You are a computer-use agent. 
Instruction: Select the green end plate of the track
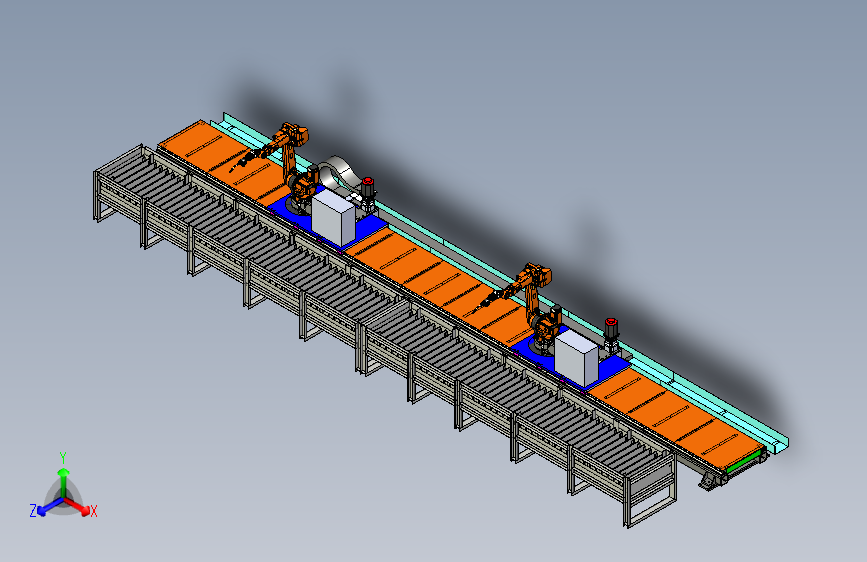click(745, 461)
